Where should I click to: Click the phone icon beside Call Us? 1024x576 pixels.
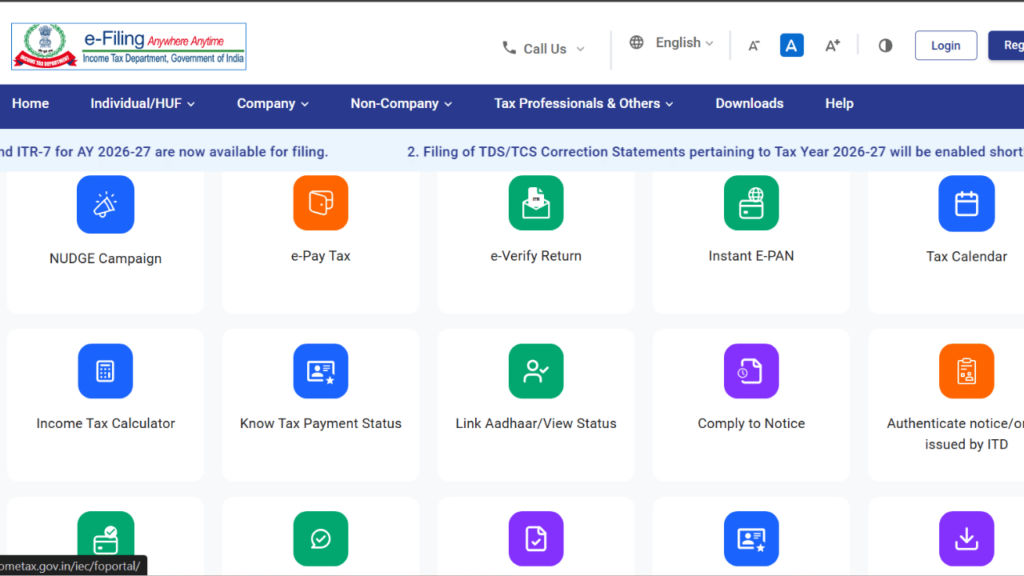pos(509,48)
